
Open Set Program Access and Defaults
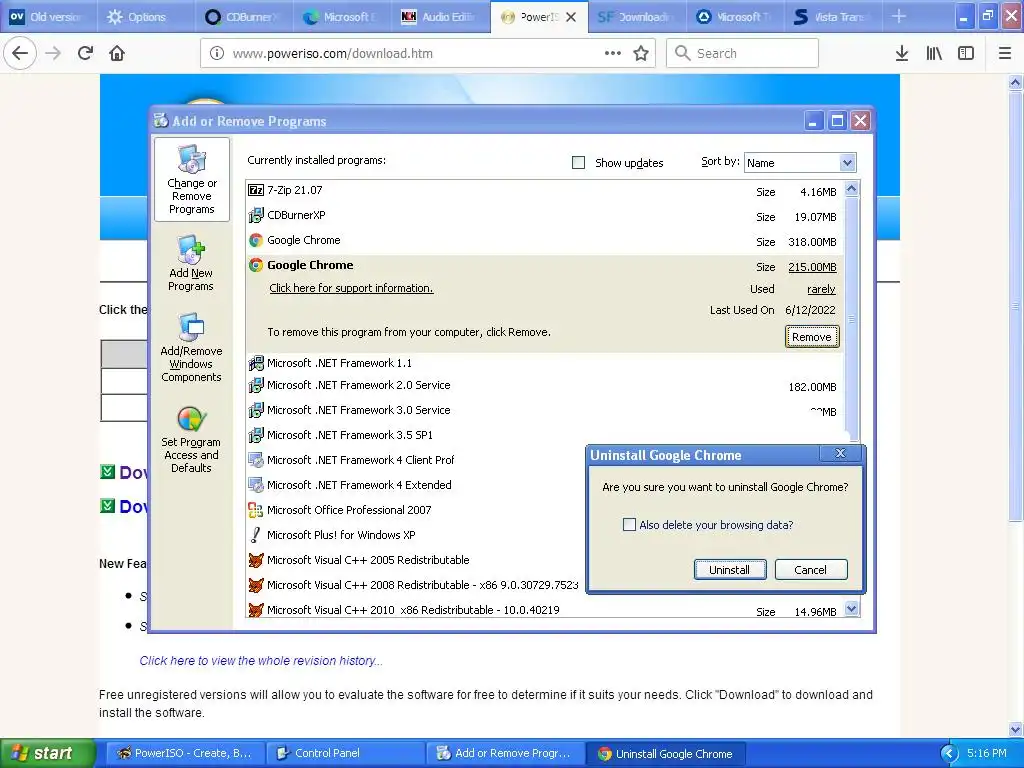click(191, 439)
